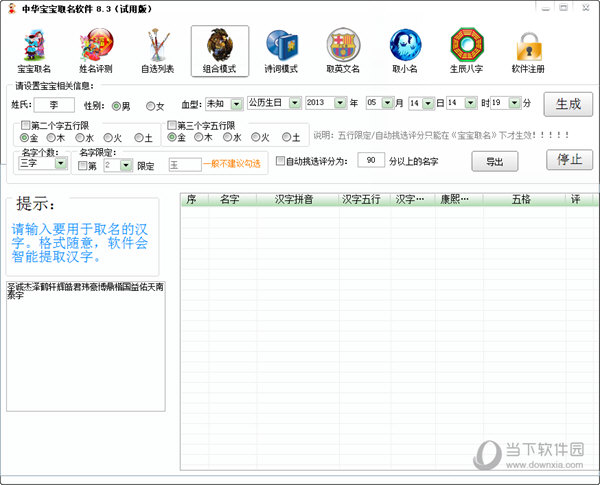This screenshot has height=485, width=600.
Task: Select 男 gender radio button
Action: point(116,106)
